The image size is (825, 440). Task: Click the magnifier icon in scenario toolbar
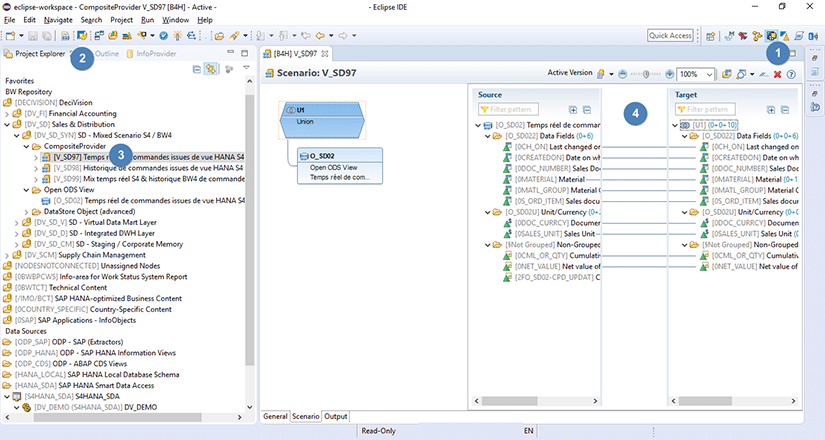click(x=741, y=74)
